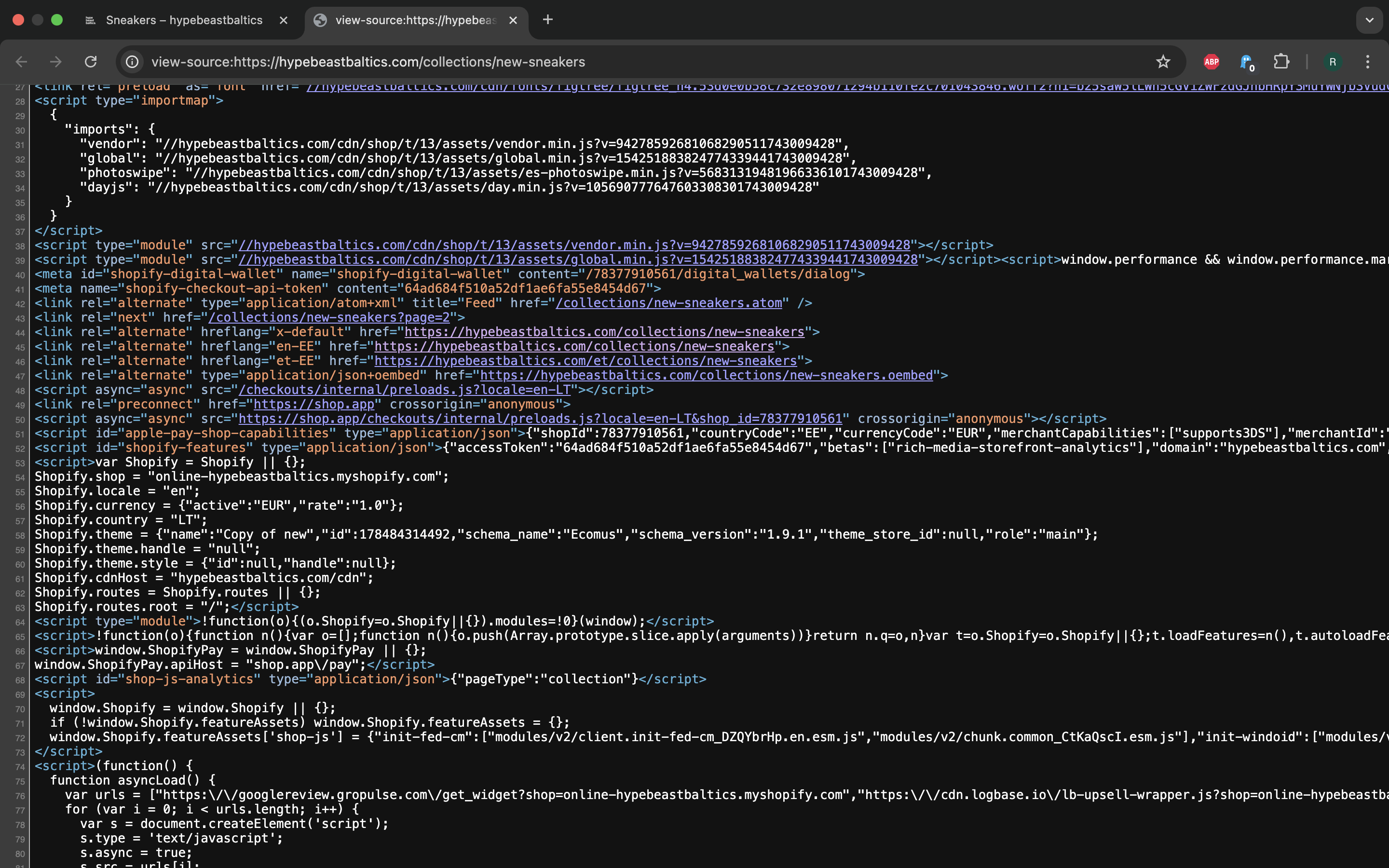Viewport: 1389px width, 868px height.
Task: Click line number 58 in gutter
Action: coord(20,535)
